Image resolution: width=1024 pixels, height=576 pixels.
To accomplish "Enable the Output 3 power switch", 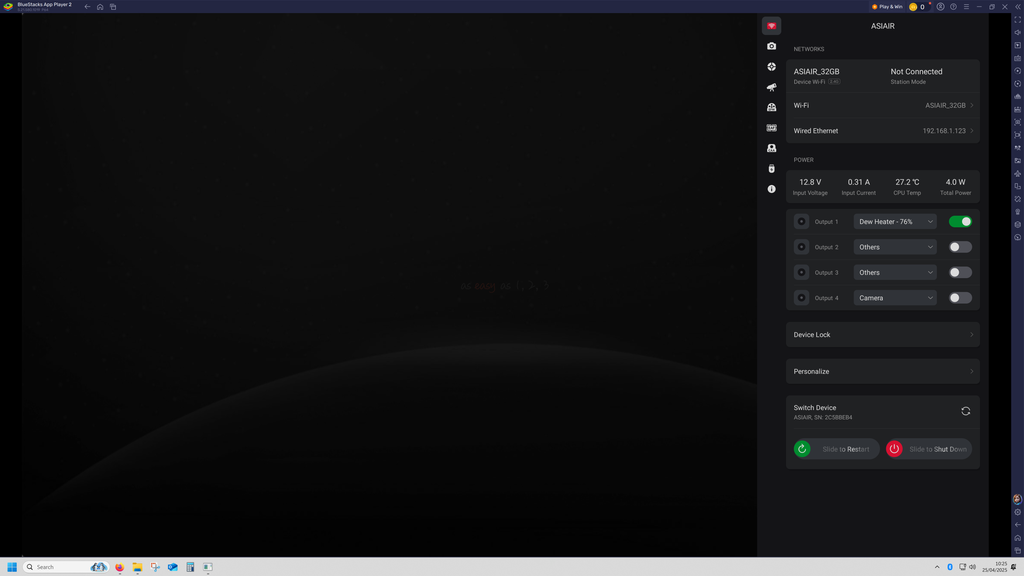I will 960,272.
